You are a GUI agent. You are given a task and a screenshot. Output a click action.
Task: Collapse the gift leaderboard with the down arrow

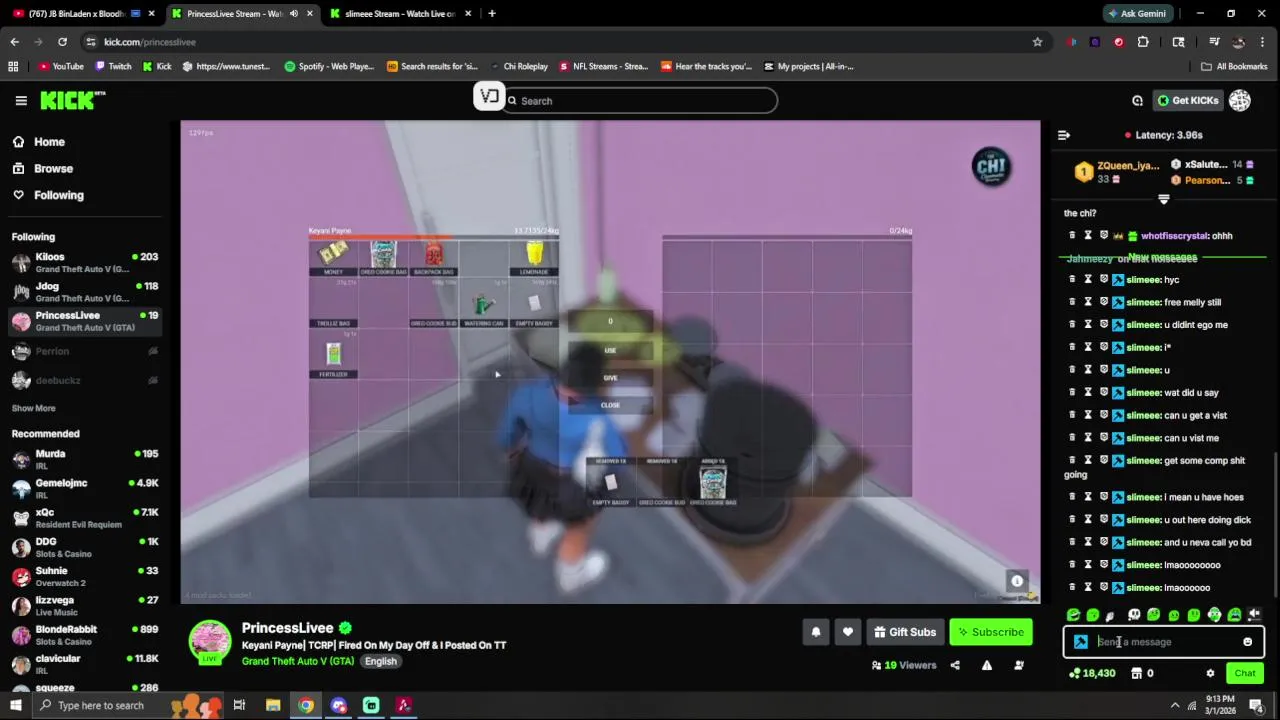point(1163,199)
